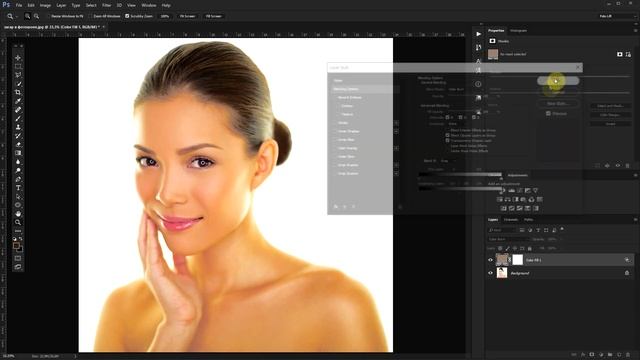The image size is (640, 360).
Task: Select the Lasso tool
Action: click(x=18, y=75)
